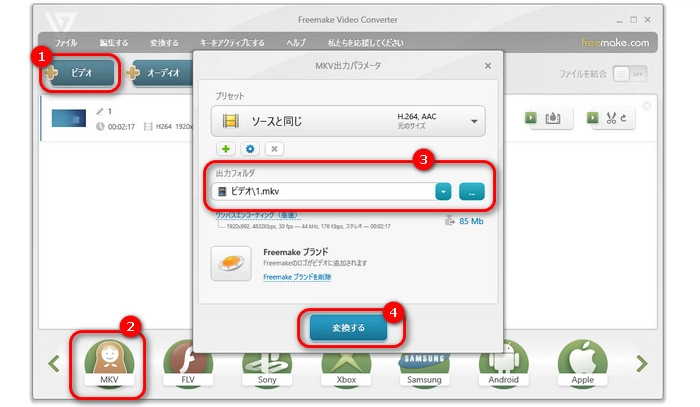Open the ファイル menu

coord(66,43)
